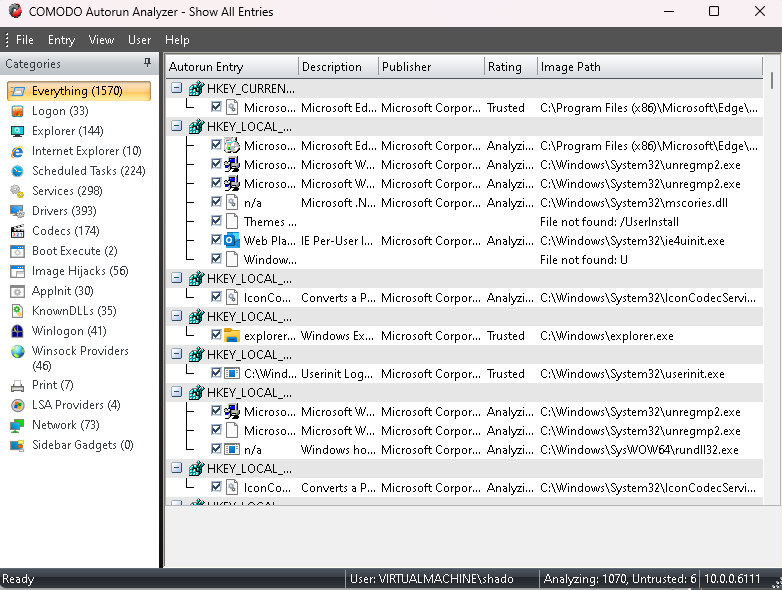Open the Internet Explorer category icon
Image resolution: width=782 pixels, height=590 pixels.
[x=17, y=151]
